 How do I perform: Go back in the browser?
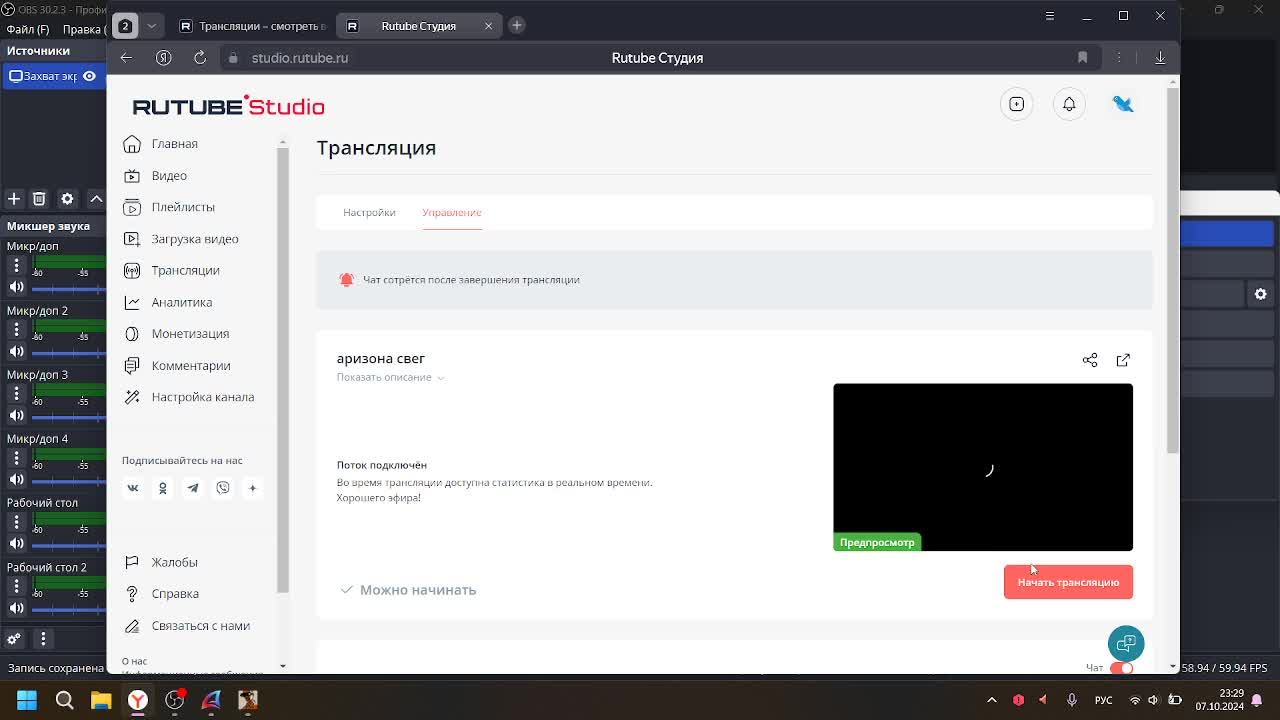pyautogui.click(x=127, y=58)
